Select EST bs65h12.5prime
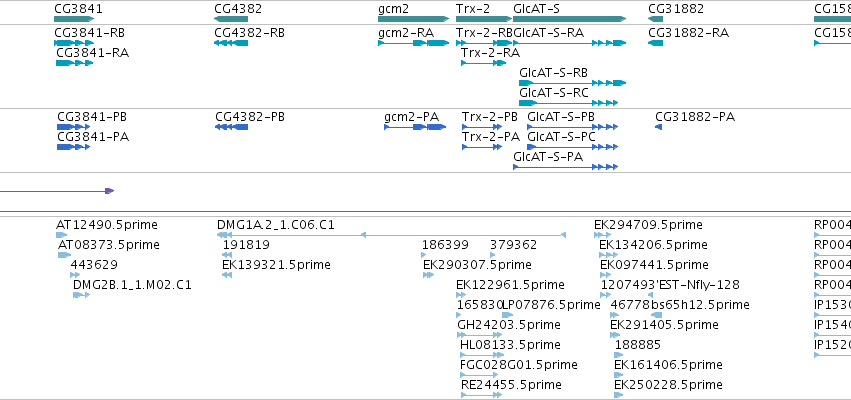851x400 pixels. coord(700,306)
